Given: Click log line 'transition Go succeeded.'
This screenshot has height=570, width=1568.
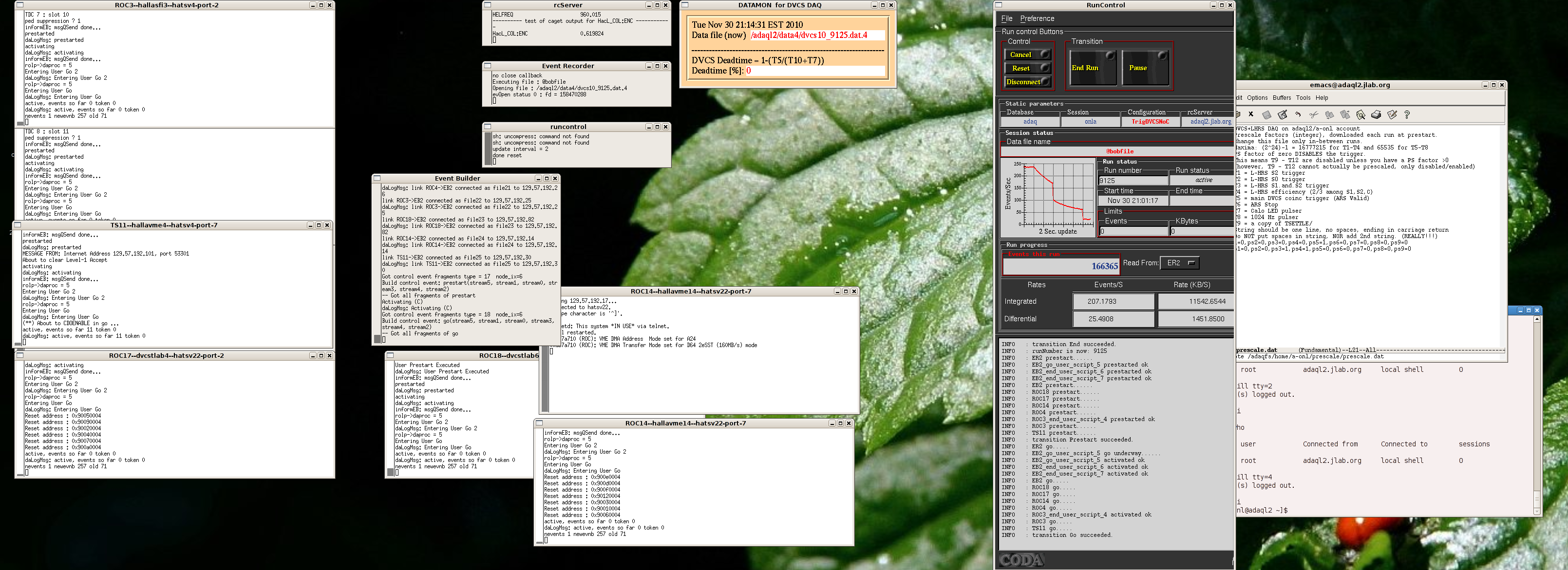Looking at the screenshot, I should [x=1071, y=535].
